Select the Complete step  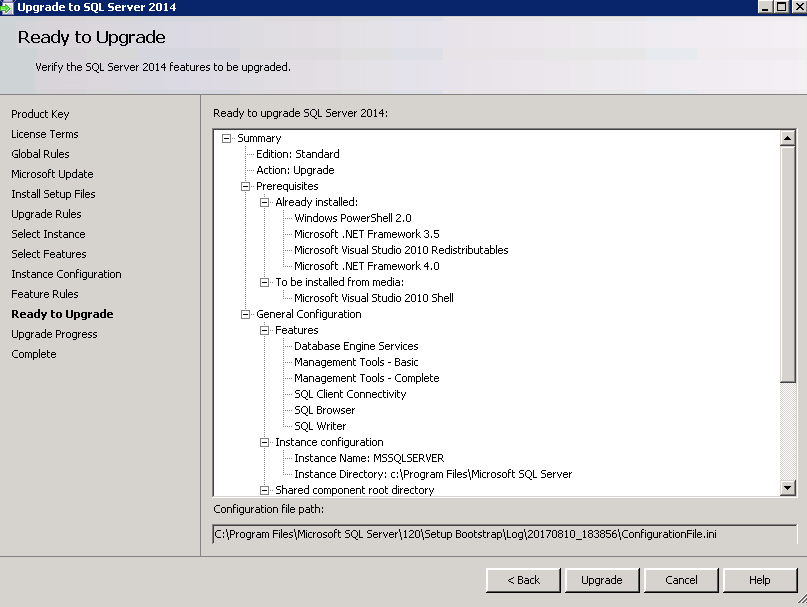tap(33, 354)
